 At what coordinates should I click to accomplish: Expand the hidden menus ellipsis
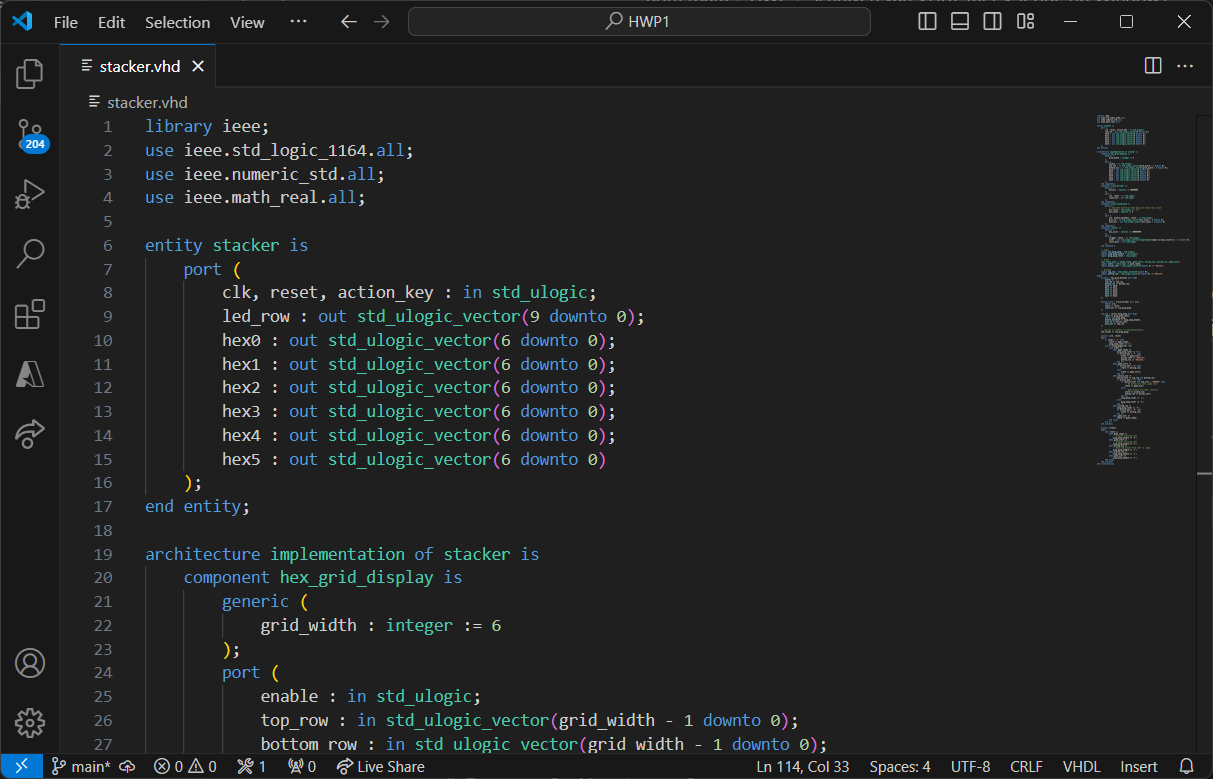(298, 22)
